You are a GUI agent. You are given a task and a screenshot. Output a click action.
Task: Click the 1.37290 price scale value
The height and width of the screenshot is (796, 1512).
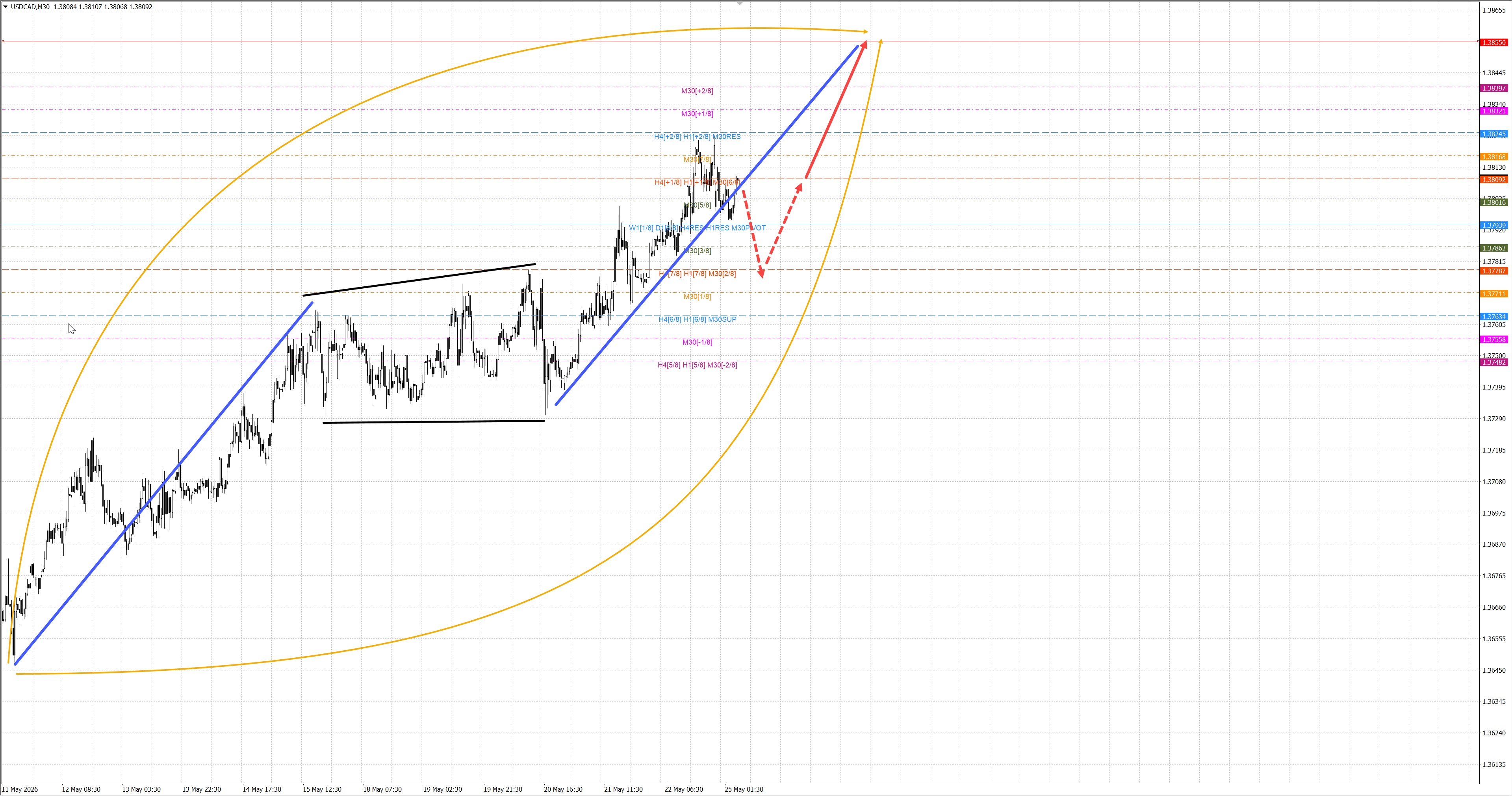coord(1494,419)
